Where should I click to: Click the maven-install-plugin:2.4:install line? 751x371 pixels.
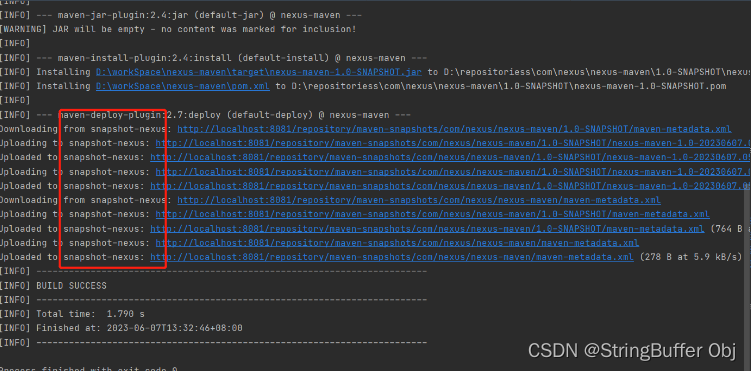point(213,58)
